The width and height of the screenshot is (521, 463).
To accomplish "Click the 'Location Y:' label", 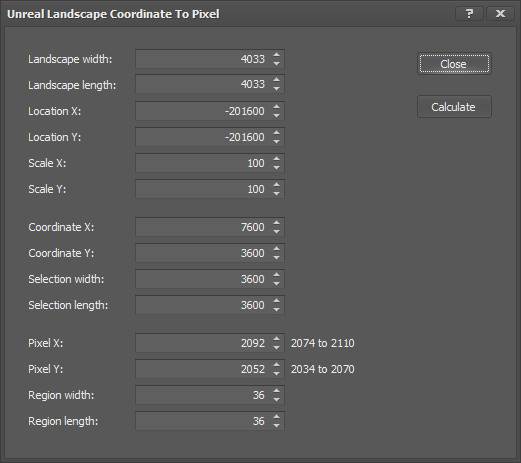I will [54, 137].
